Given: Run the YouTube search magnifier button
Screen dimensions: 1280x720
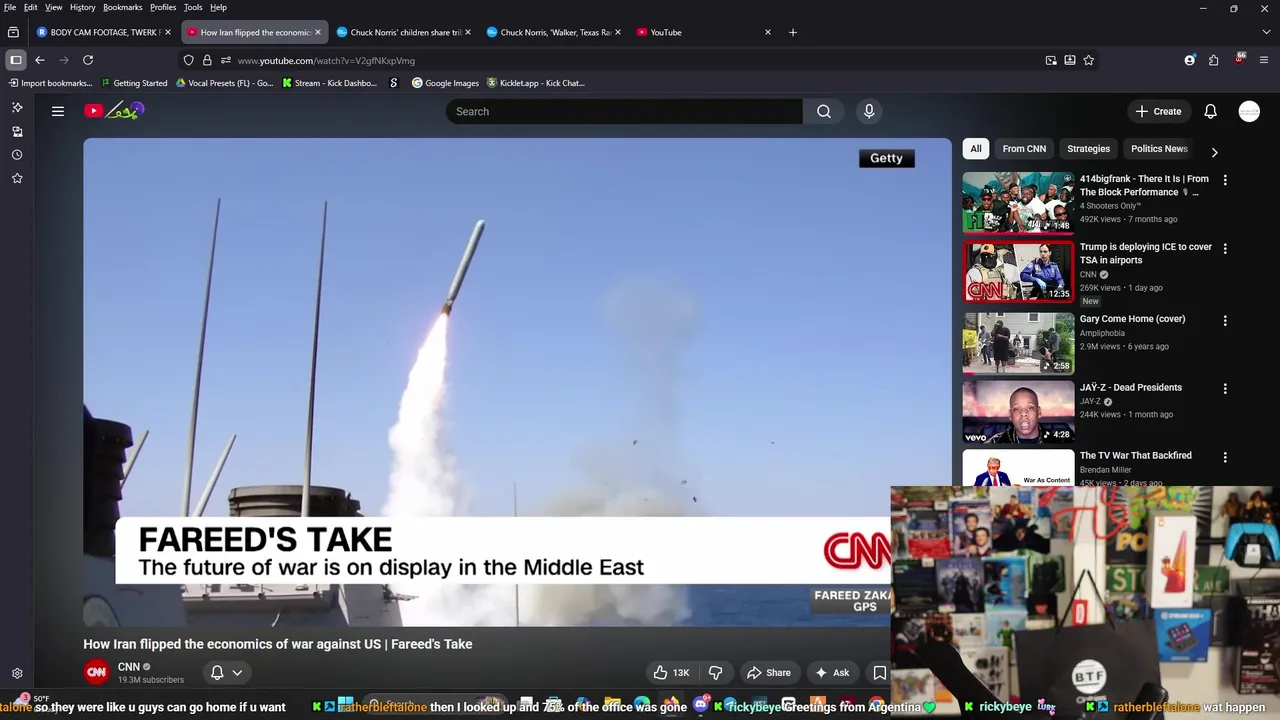Looking at the screenshot, I should pos(823,111).
